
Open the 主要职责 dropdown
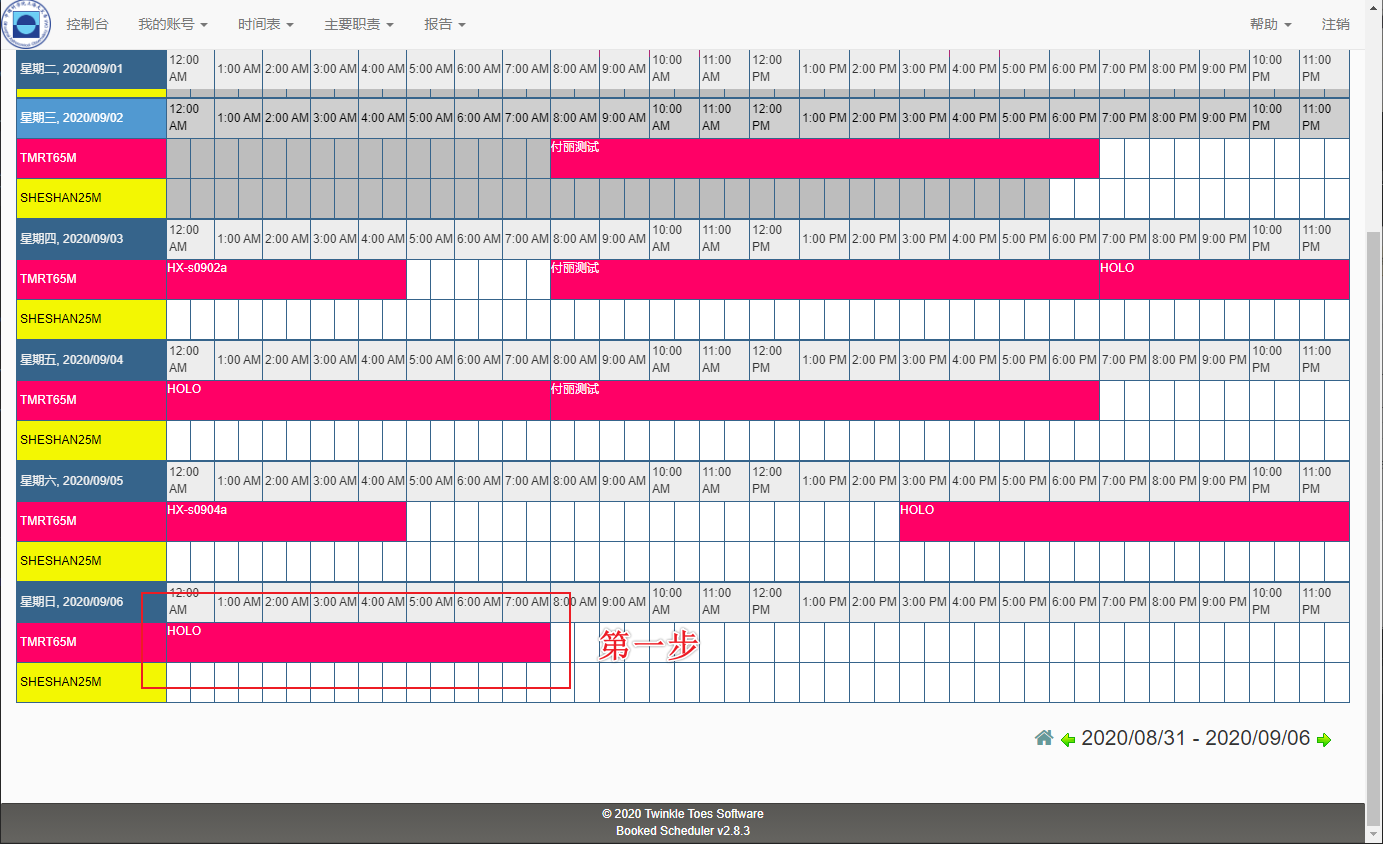358,24
